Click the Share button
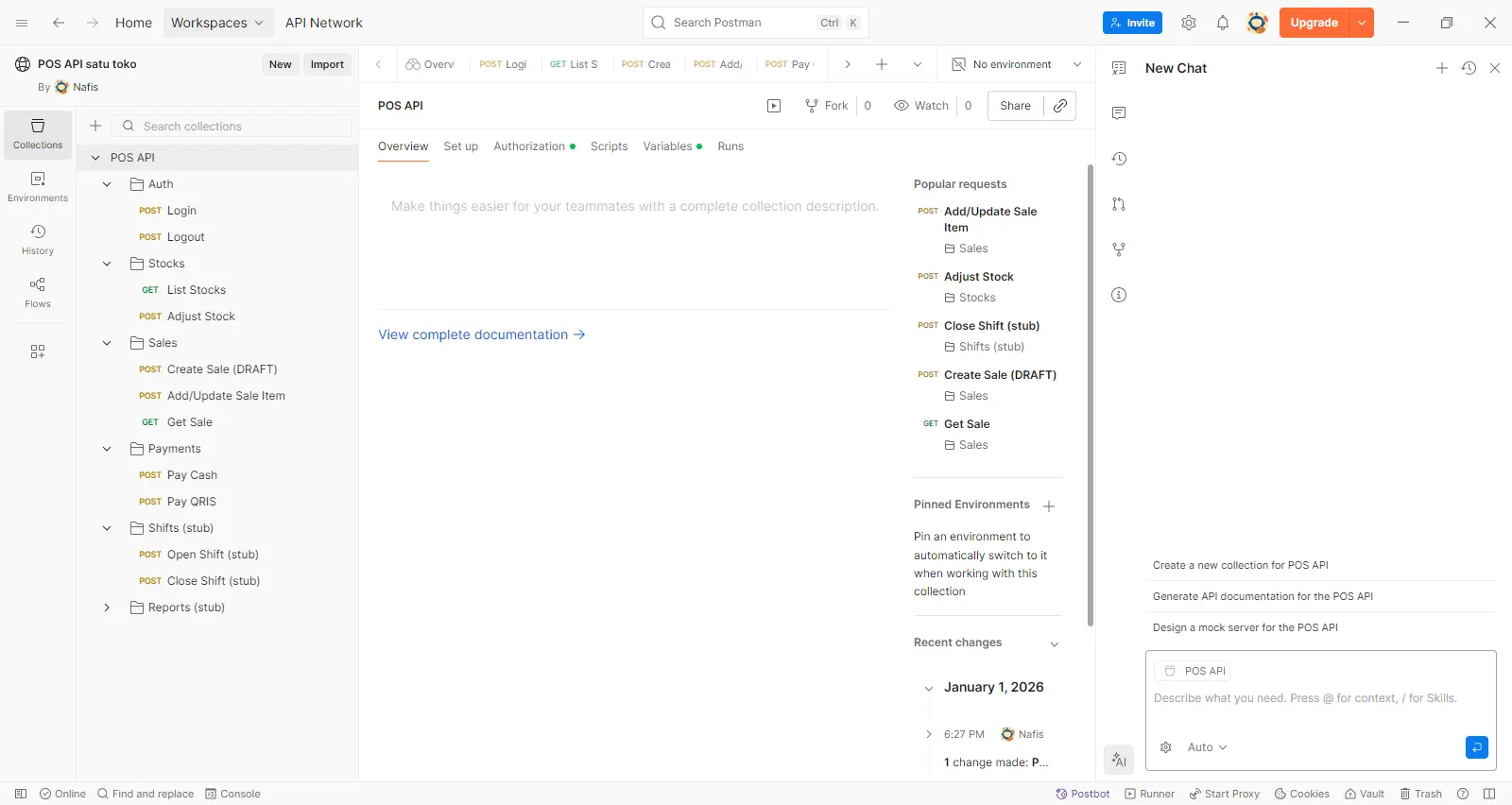This screenshot has height=805, width=1512. [x=1016, y=106]
